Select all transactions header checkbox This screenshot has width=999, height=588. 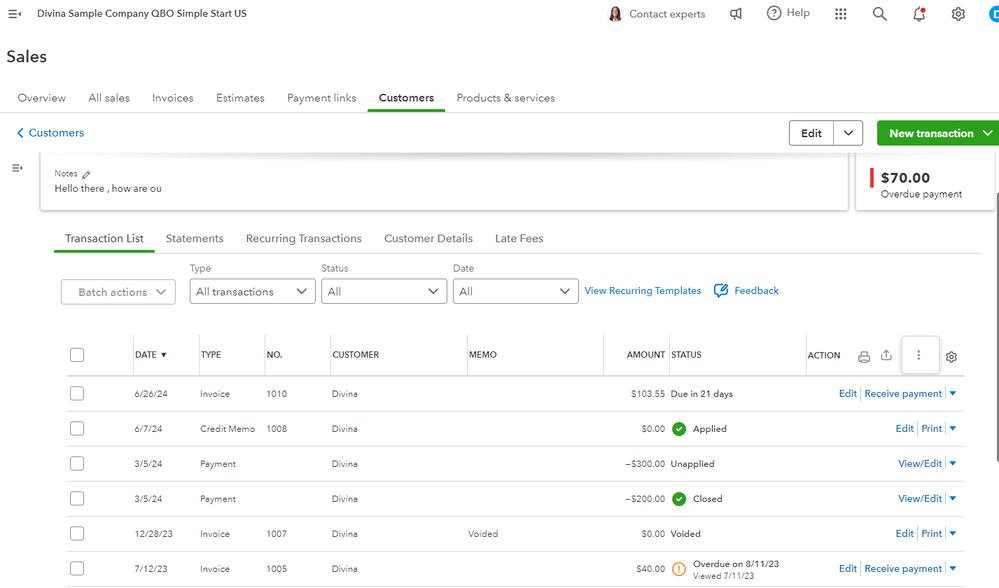click(77, 355)
